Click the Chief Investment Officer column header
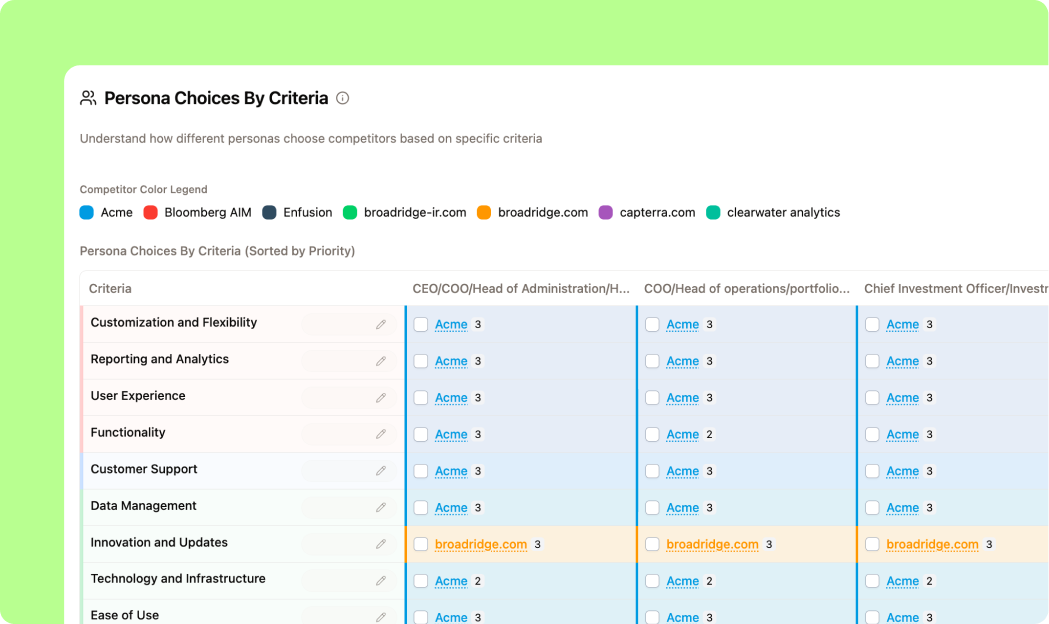The width and height of the screenshot is (1049, 624). point(956,289)
